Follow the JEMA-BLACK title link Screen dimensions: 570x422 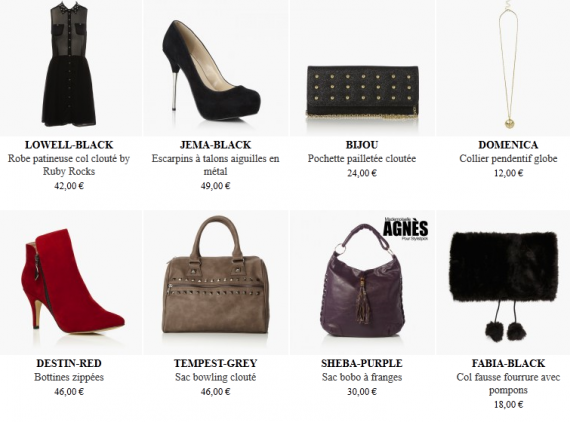[x=216, y=145]
